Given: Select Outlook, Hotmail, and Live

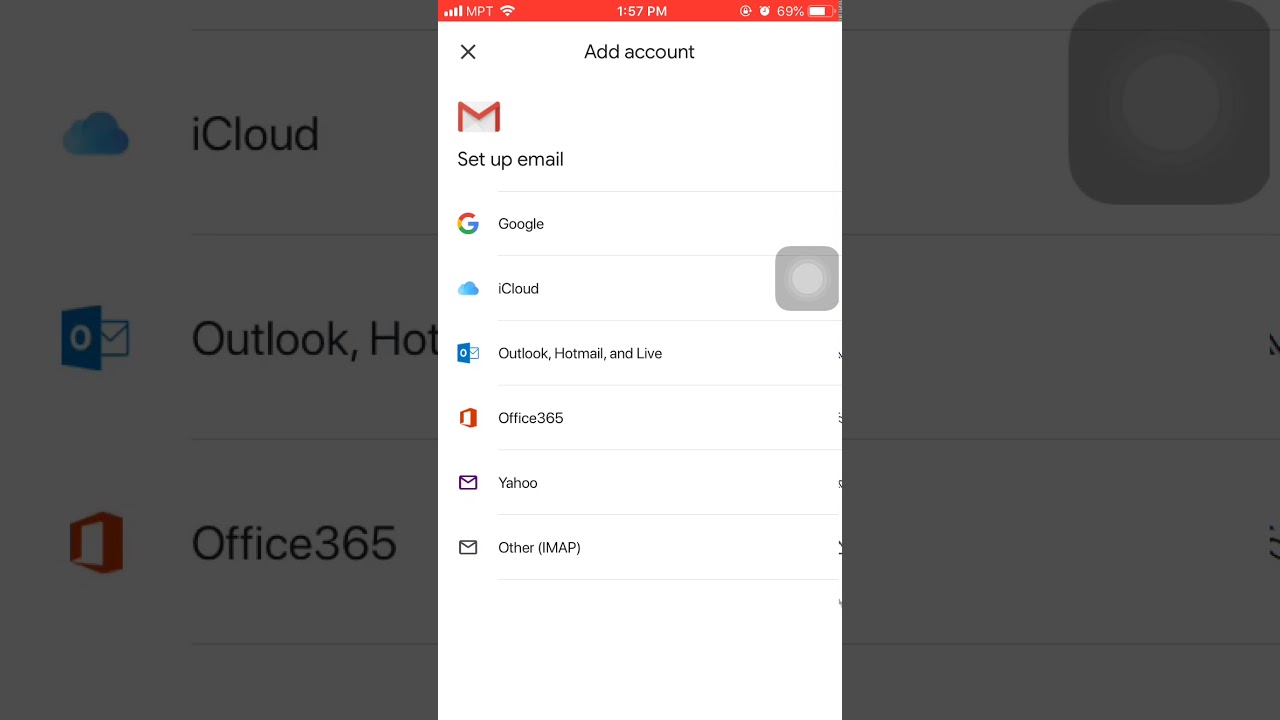Looking at the screenshot, I should 640,353.
